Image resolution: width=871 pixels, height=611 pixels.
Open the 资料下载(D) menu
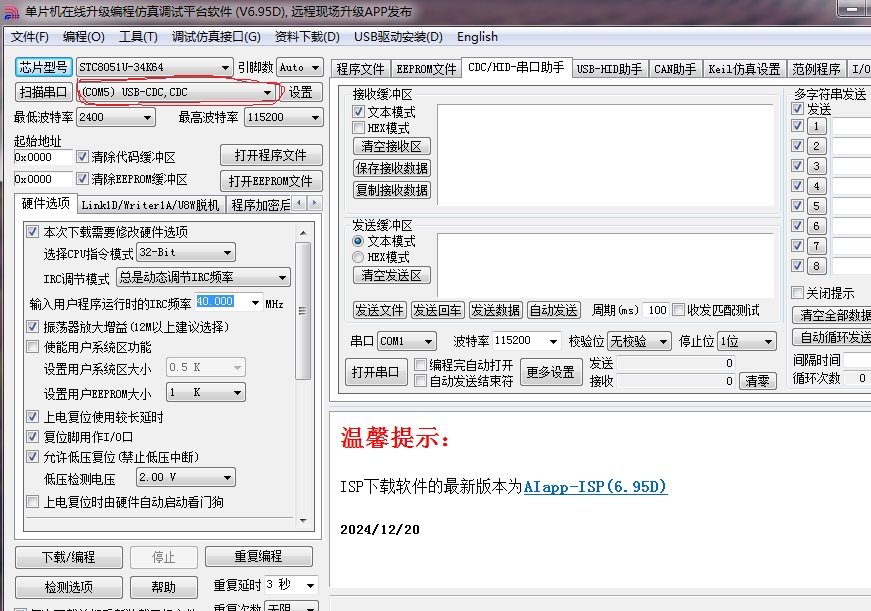[307, 37]
